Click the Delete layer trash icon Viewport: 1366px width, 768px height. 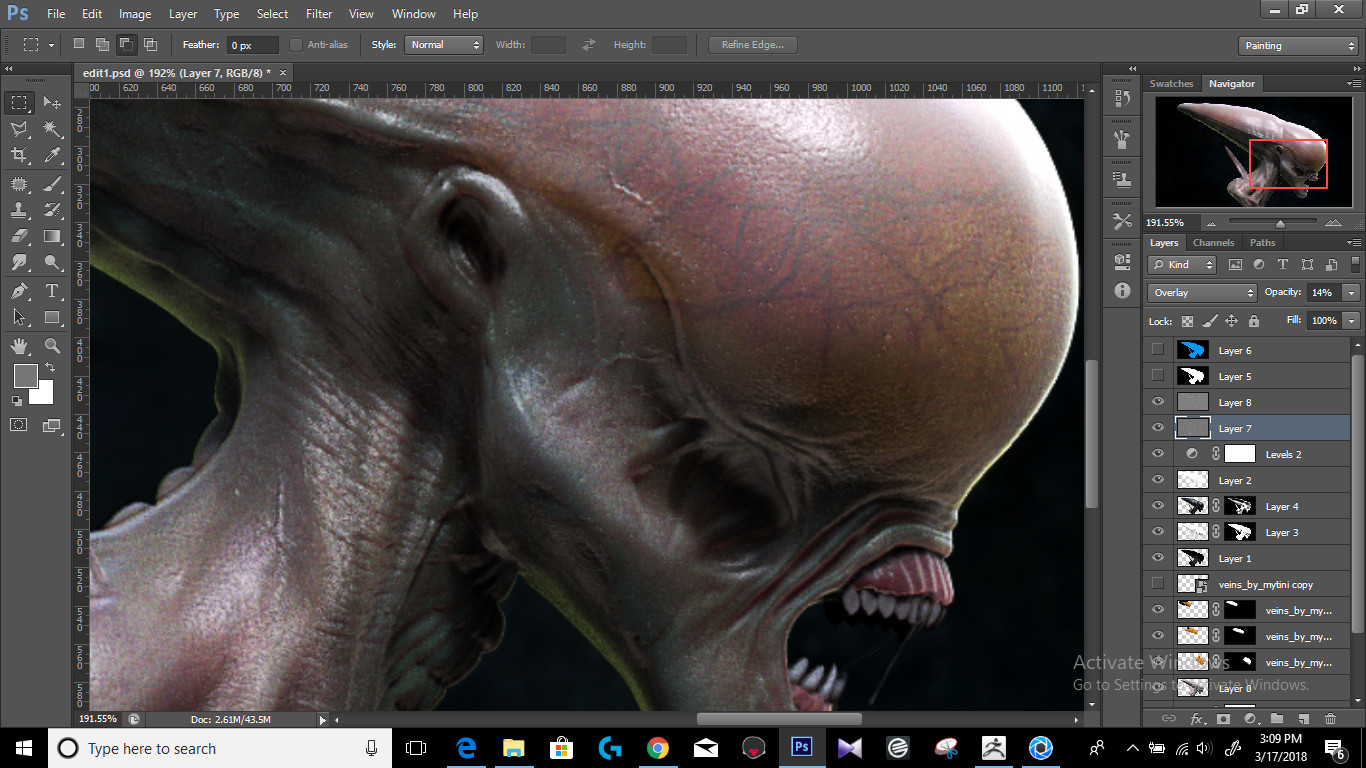pos(1330,719)
